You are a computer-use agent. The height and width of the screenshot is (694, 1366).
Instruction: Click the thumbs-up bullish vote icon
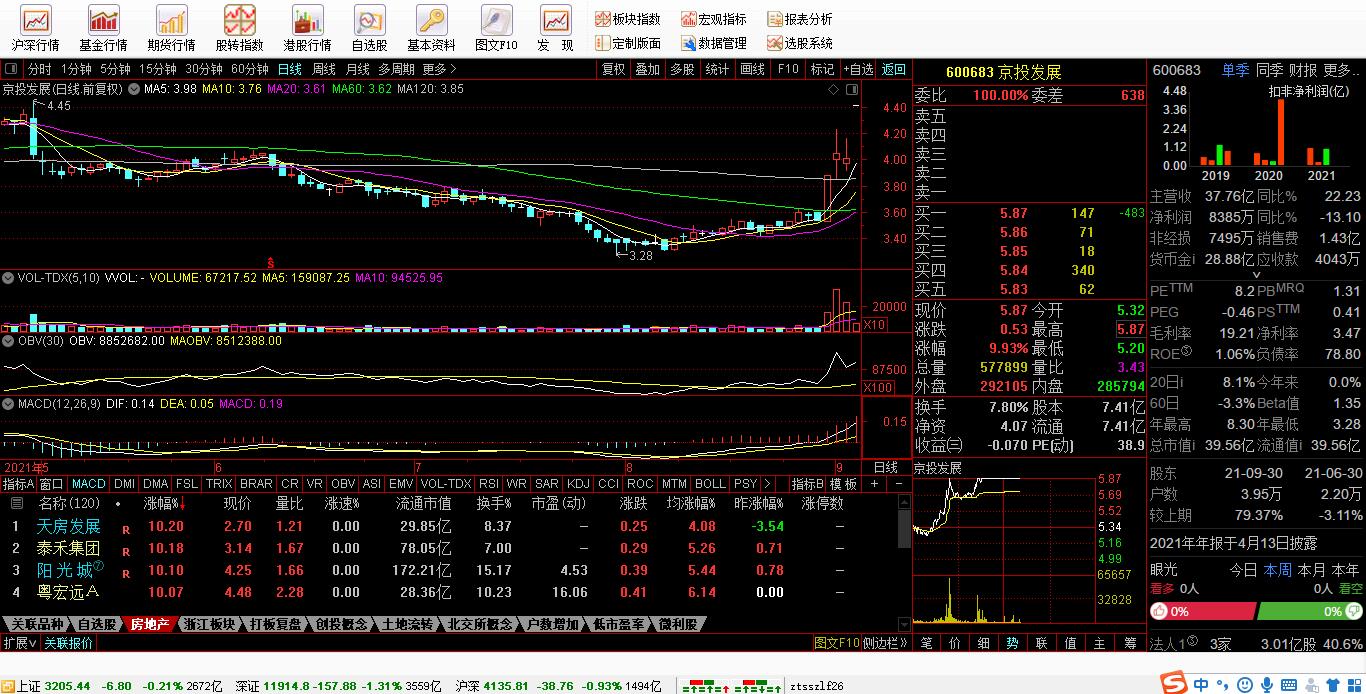coord(1160,611)
